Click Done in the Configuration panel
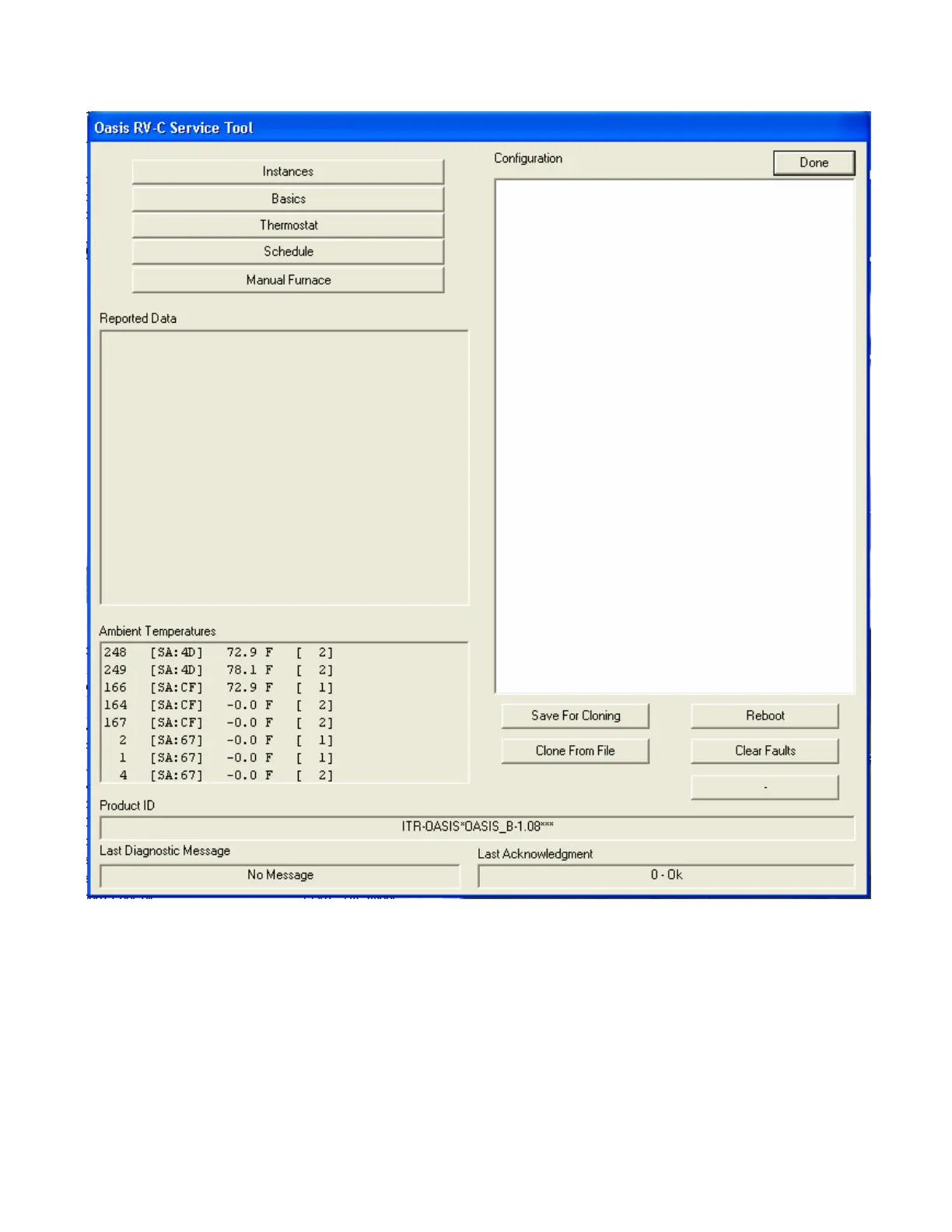 (x=814, y=163)
